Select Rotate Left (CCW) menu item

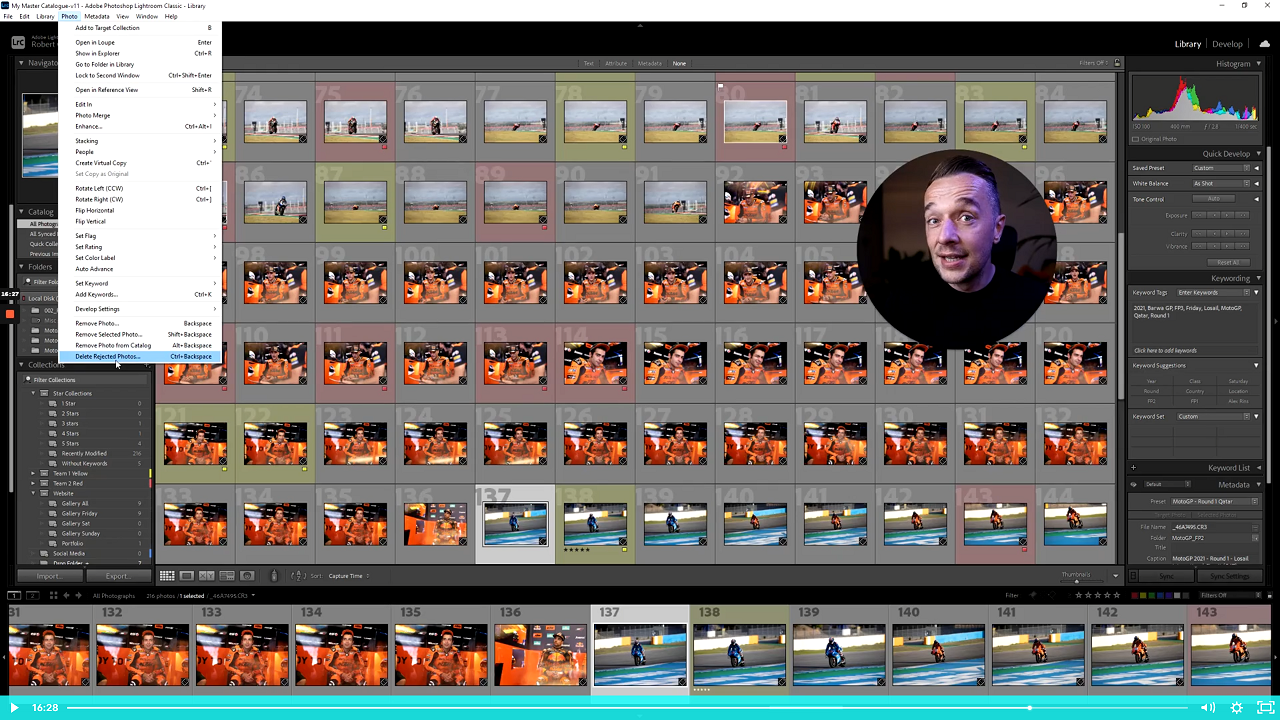[x=140, y=188]
